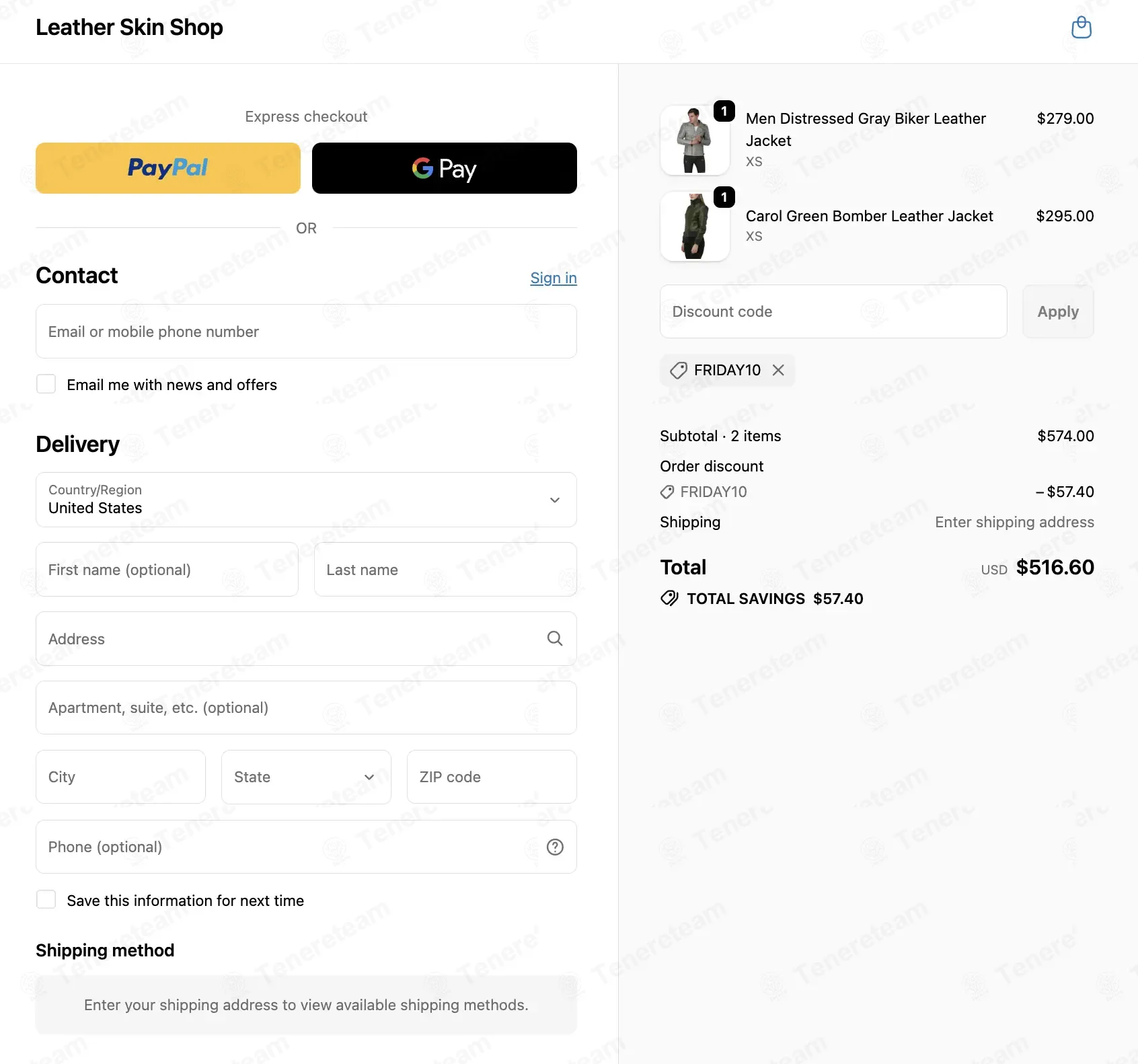Viewport: 1138px width, 1064px height.
Task: Enable Email me with news and offers
Action: [46, 384]
